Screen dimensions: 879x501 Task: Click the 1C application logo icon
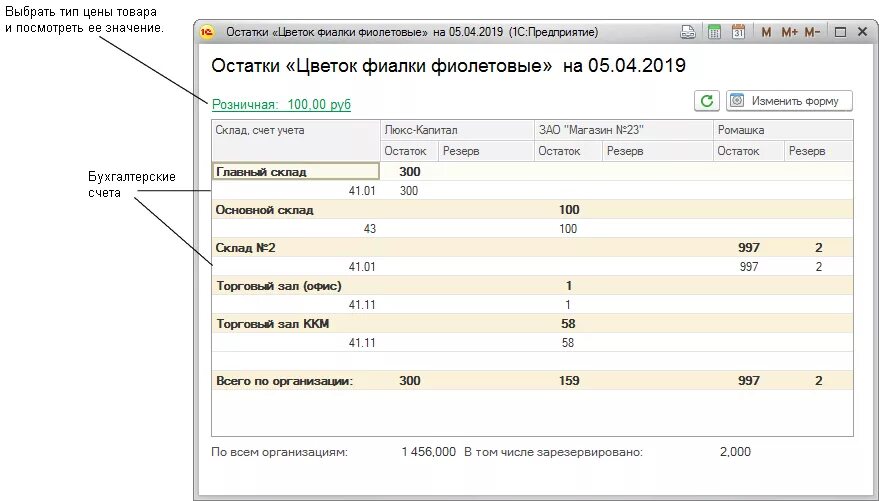[207, 32]
